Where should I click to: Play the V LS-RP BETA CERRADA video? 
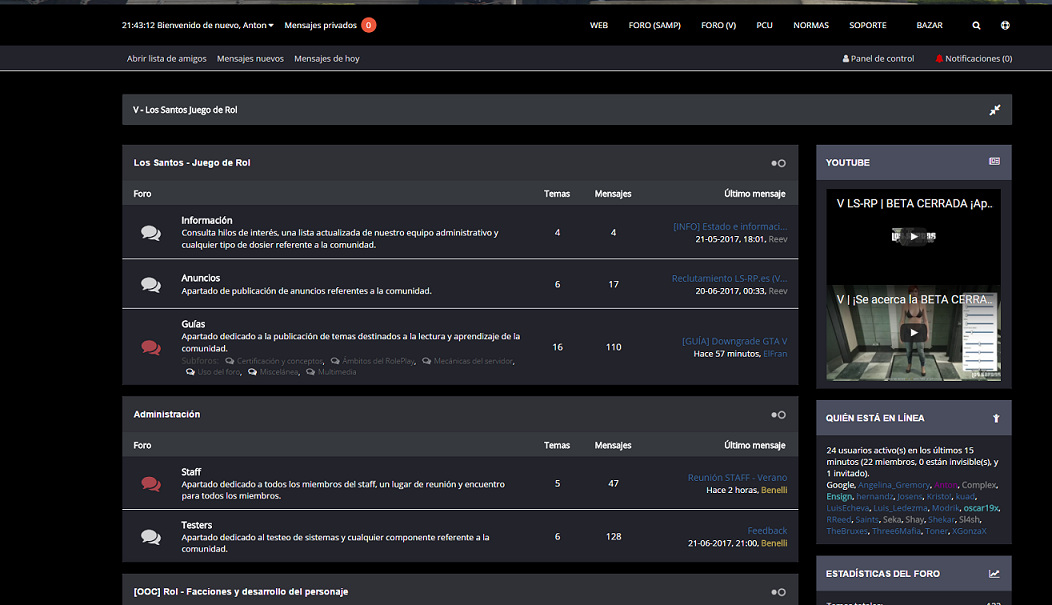pos(914,236)
